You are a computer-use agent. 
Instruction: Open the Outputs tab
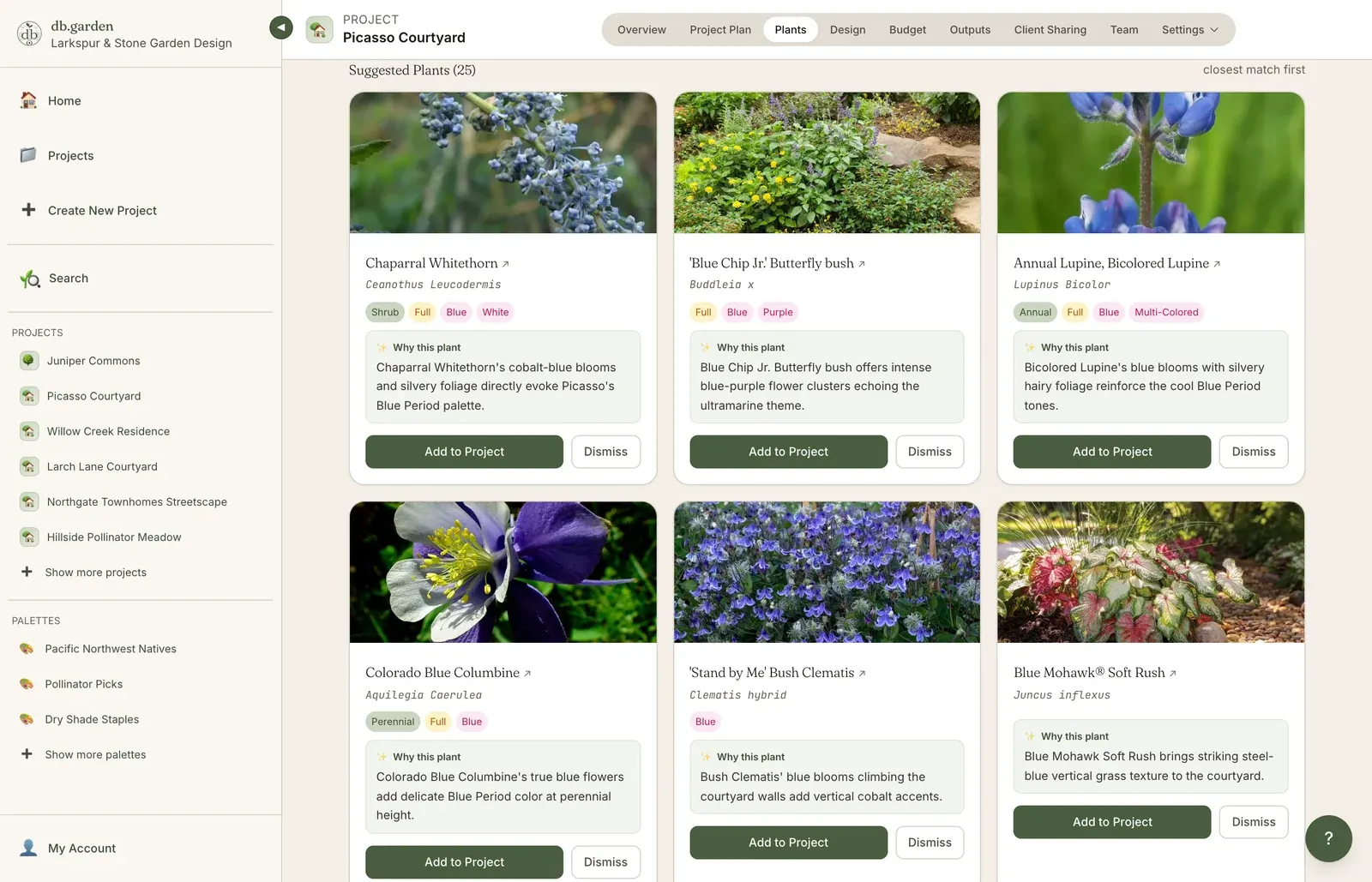(970, 30)
